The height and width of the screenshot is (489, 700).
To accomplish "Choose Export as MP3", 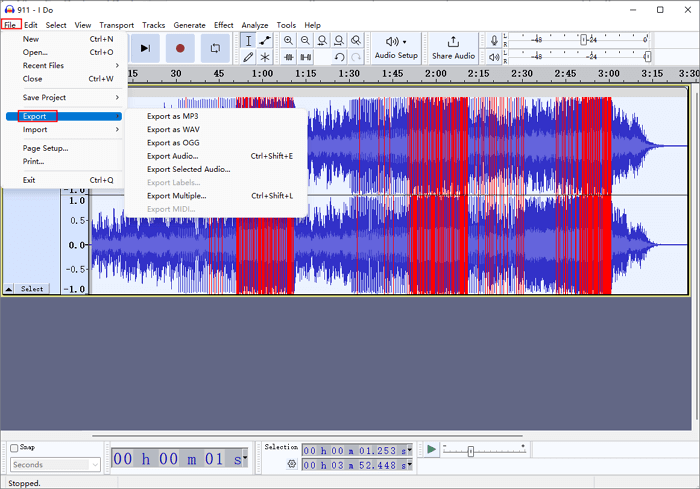I will coord(172,116).
